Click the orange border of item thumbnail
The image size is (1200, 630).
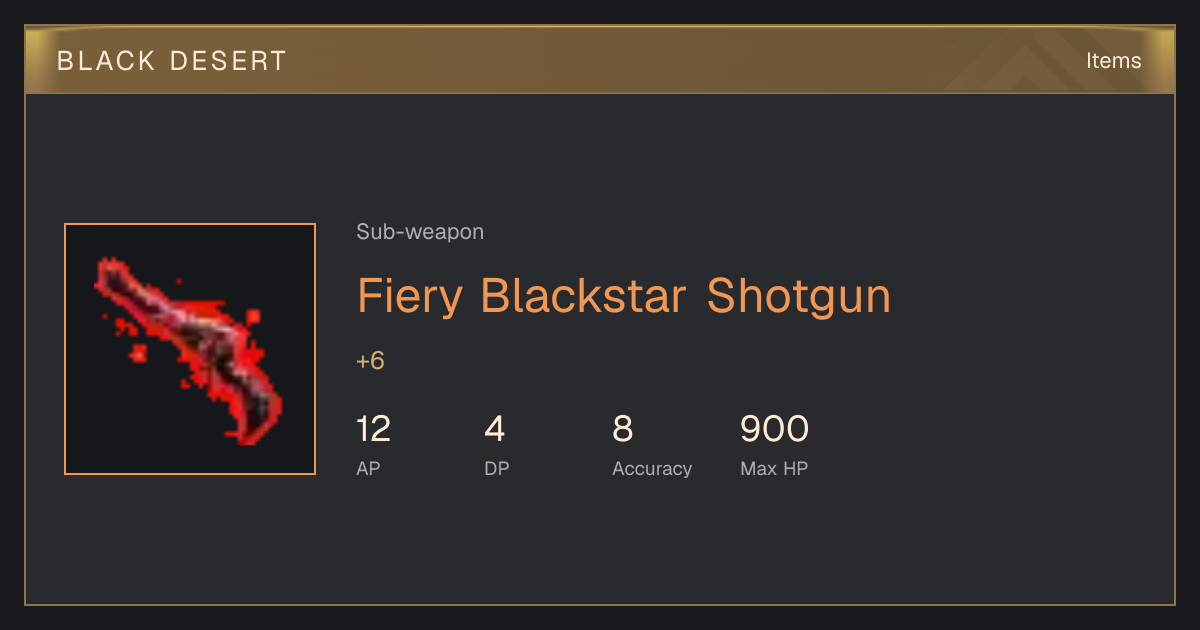point(190,224)
